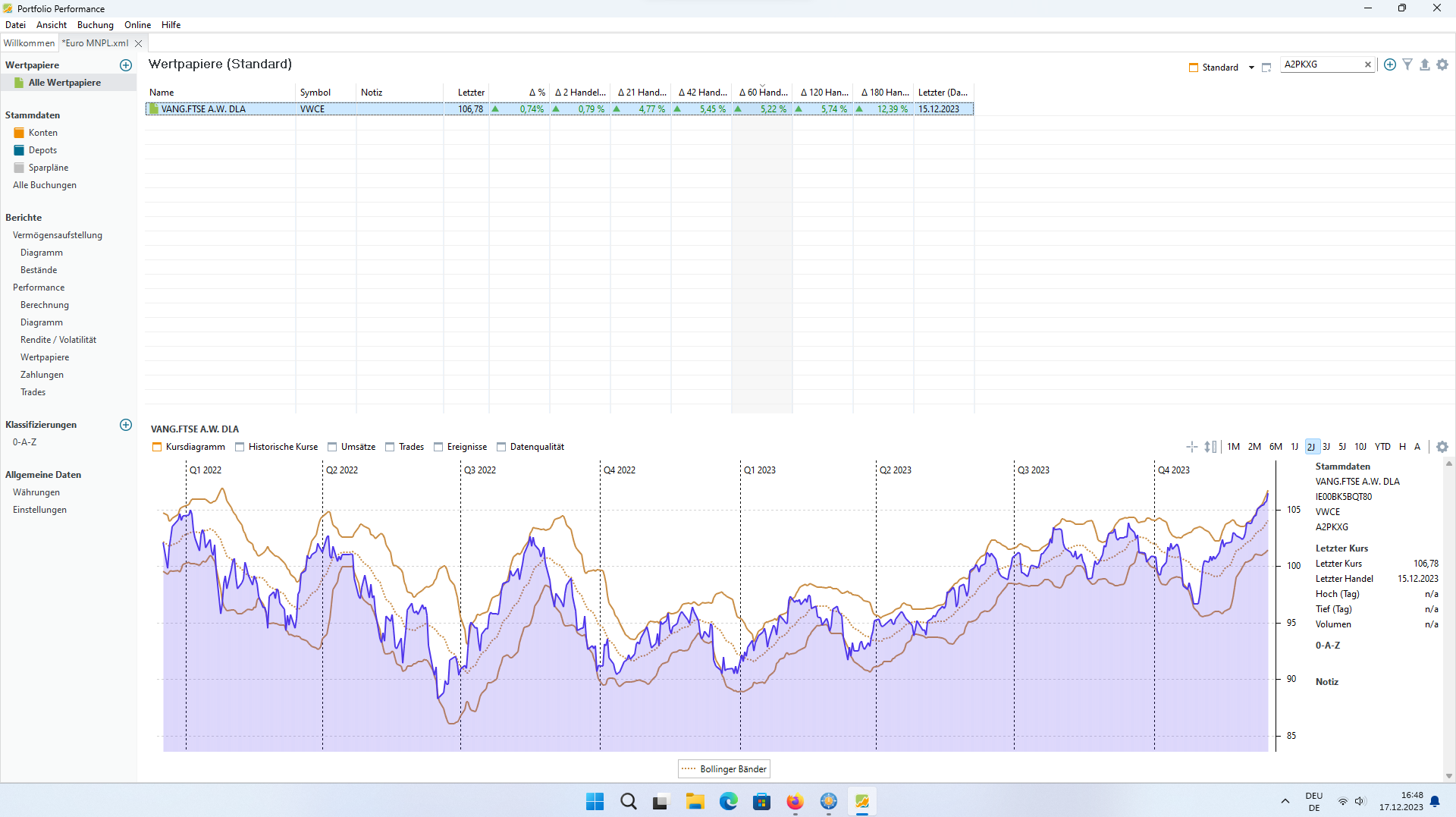Sort by Letzter price column header
This screenshot has width=1456, height=817.
(x=466, y=93)
